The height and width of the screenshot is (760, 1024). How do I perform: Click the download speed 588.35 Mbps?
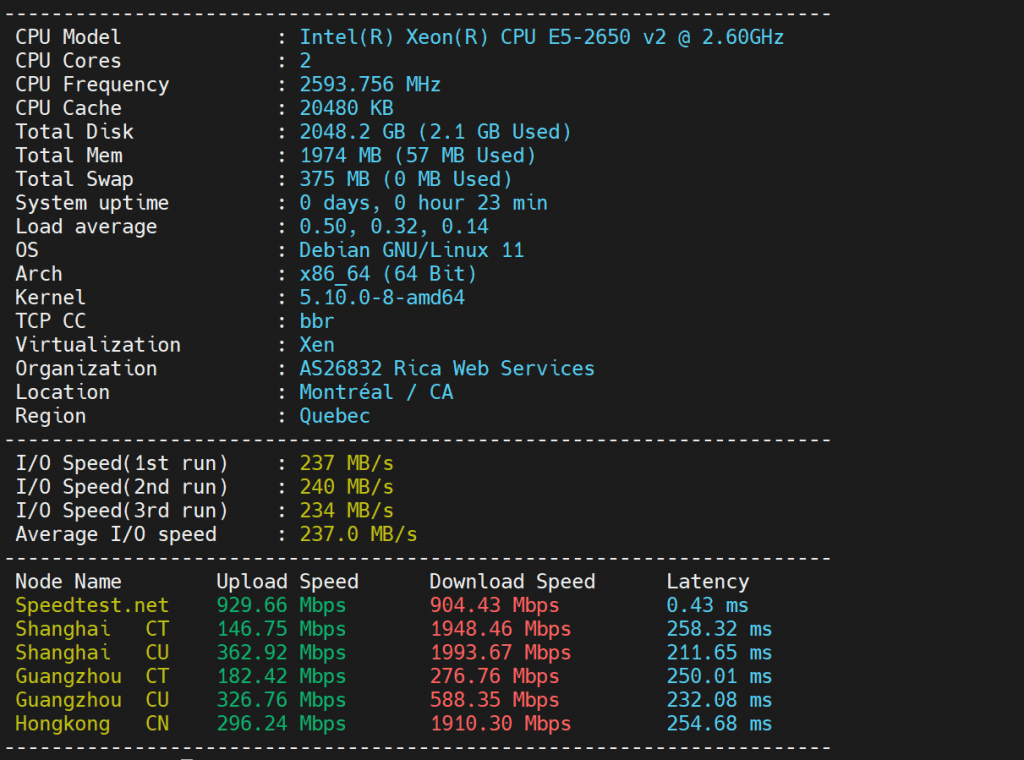(494, 700)
